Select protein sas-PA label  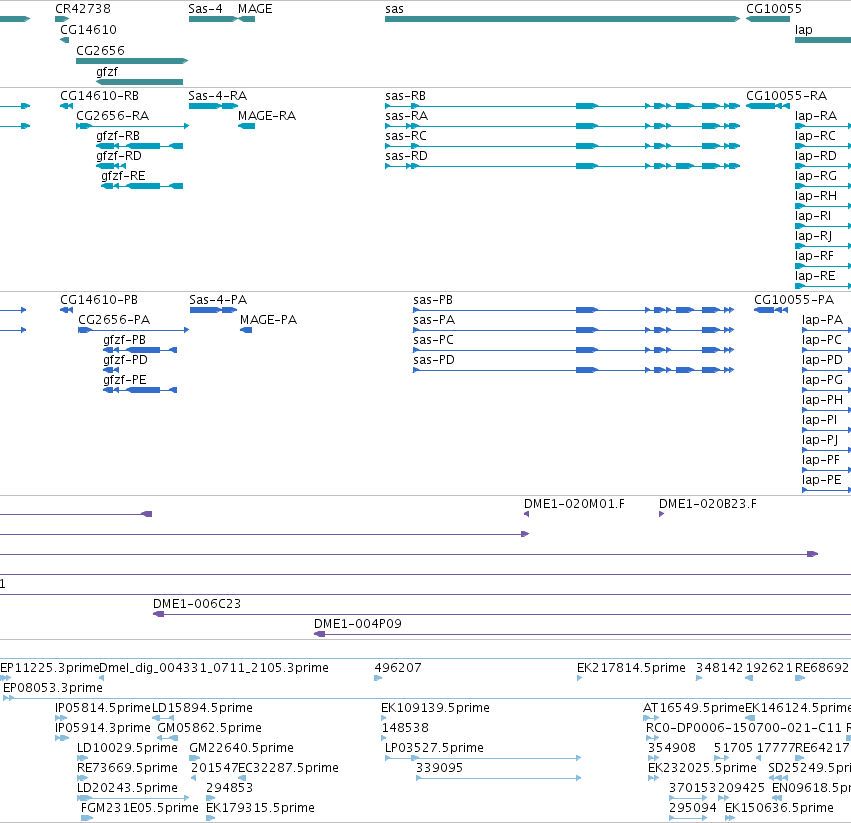[x=434, y=320]
